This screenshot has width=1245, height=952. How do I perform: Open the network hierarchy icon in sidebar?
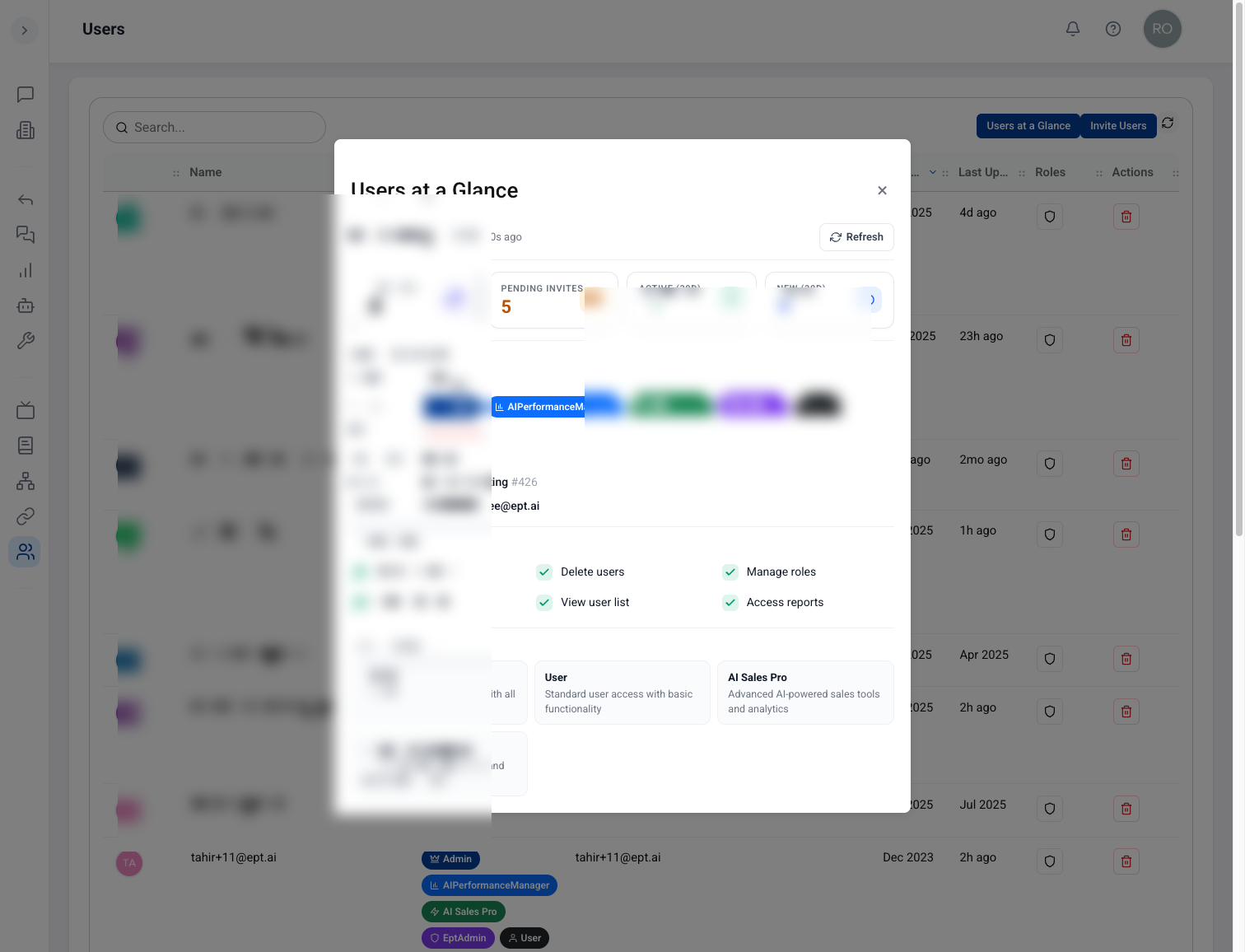[26, 481]
